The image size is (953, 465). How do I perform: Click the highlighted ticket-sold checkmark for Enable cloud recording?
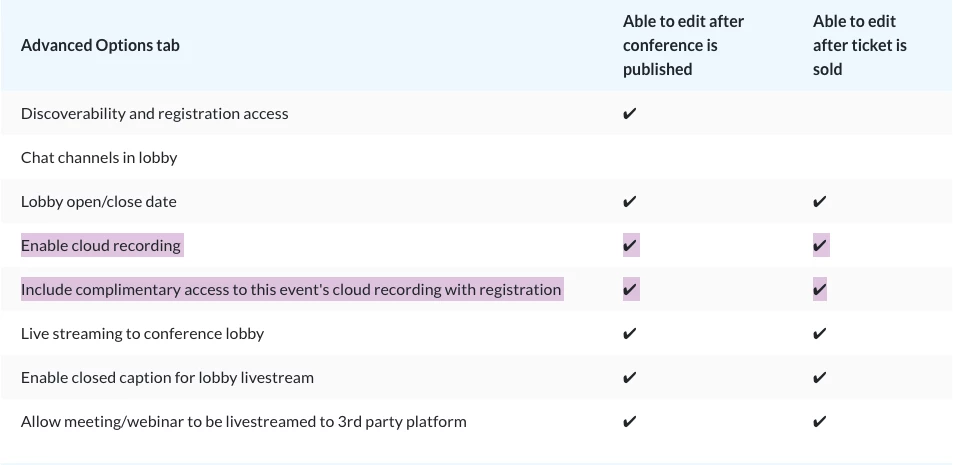click(820, 246)
